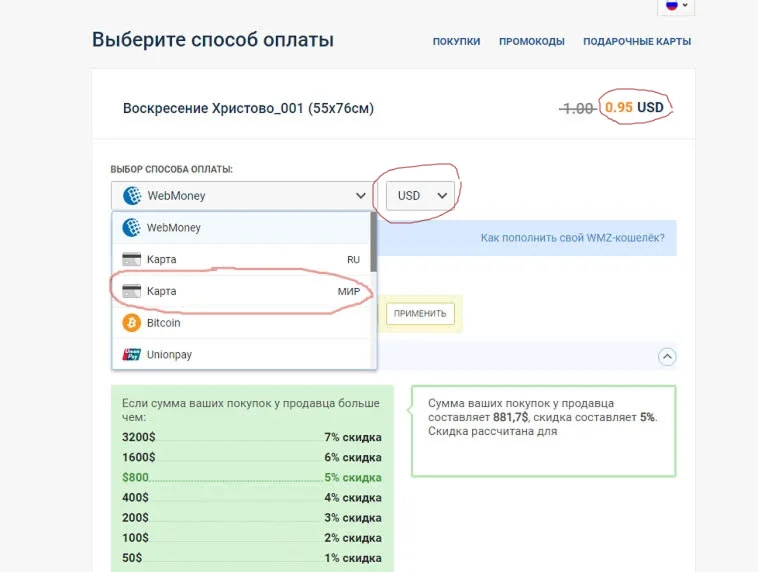Collapse the section with the round chevron
This screenshot has width=758, height=572.
pos(667,356)
